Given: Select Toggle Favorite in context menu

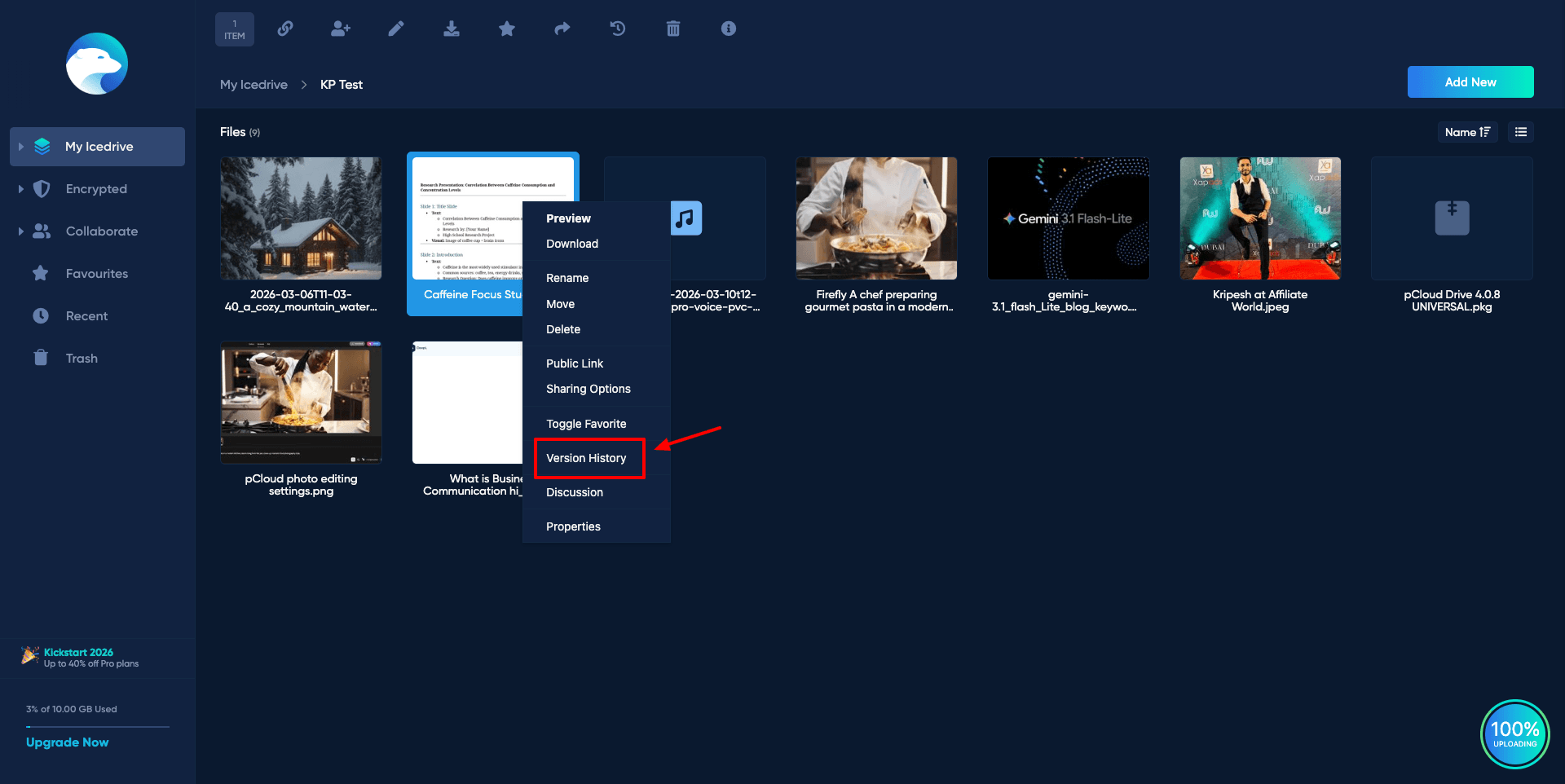Looking at the screenshot, I should (586, 424).
